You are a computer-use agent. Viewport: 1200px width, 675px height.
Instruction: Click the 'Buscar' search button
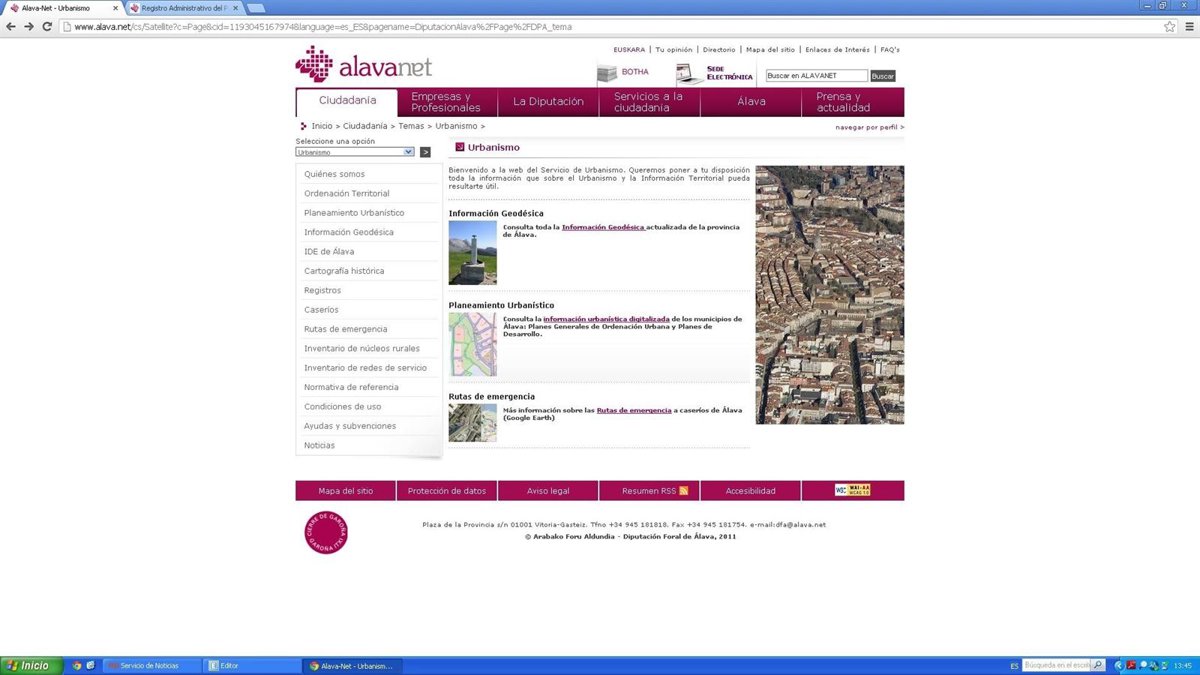[x=882, y=76]
